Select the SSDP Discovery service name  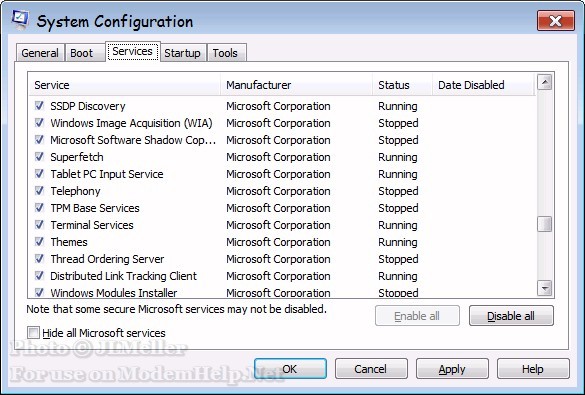pyautogui.click(x=88, y=106)
